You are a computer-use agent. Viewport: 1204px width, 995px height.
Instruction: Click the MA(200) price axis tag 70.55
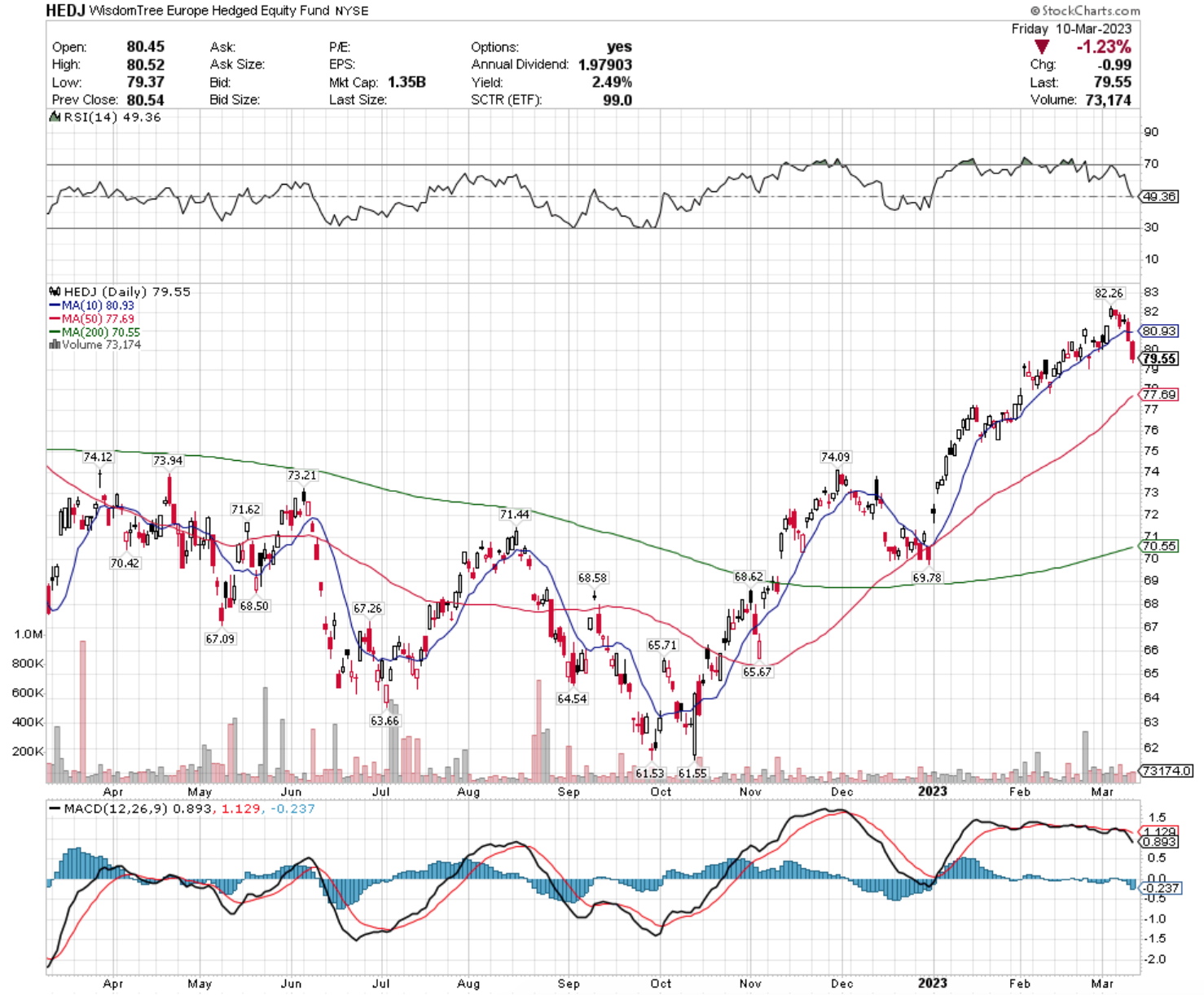coord(1159,546)
